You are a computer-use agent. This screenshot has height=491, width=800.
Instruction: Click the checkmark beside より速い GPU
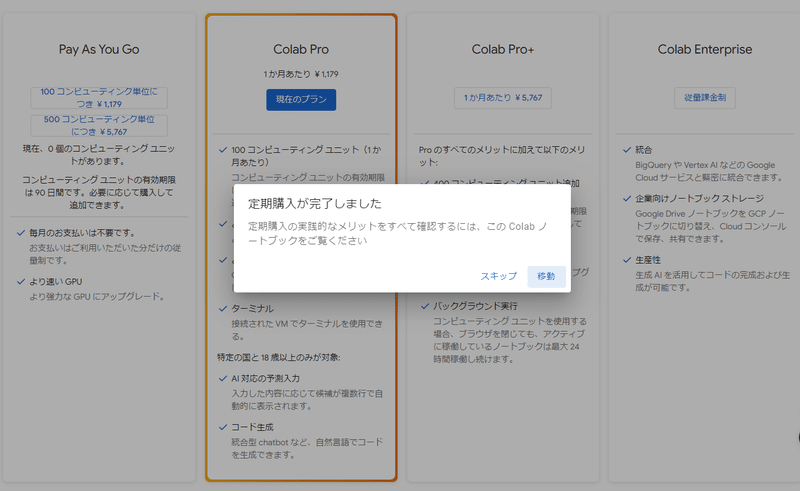(x=21, y=282)
